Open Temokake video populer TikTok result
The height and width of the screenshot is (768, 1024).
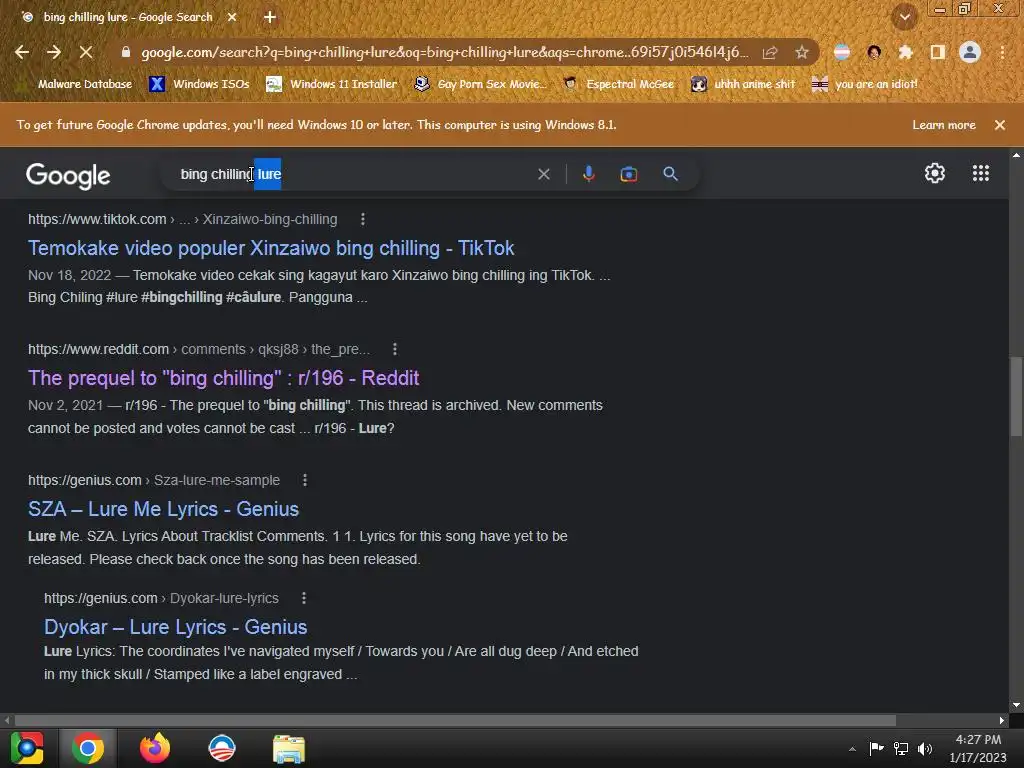coord(271,248)
